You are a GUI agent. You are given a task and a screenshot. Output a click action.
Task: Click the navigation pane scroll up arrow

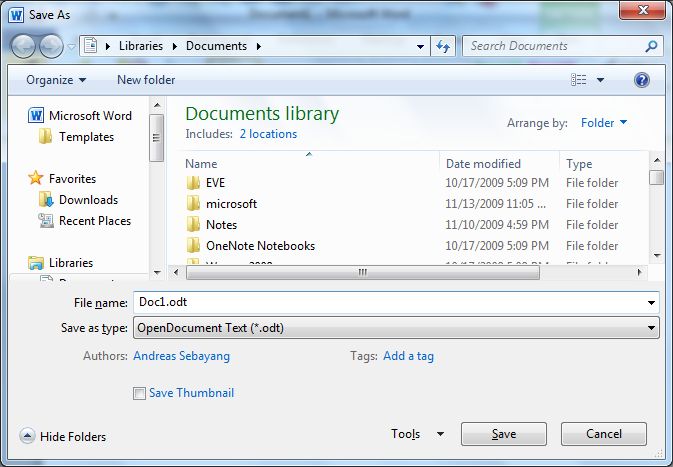(x=157, y=105)
